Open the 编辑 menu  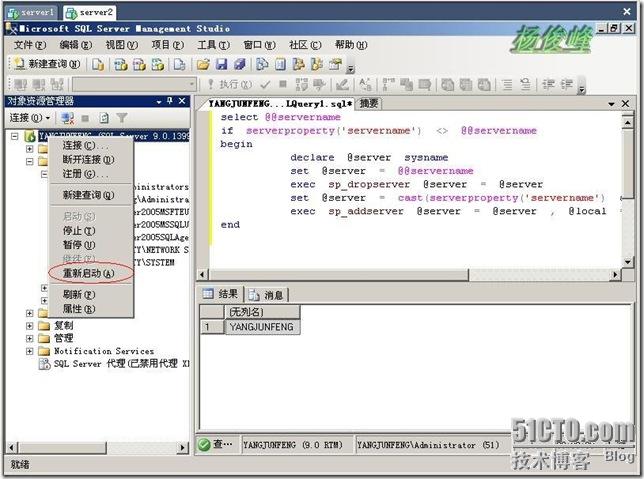(x=76, y=45)
